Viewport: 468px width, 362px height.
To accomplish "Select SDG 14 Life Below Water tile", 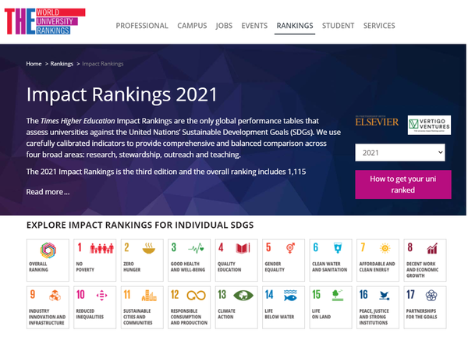I will coord(283,307).
